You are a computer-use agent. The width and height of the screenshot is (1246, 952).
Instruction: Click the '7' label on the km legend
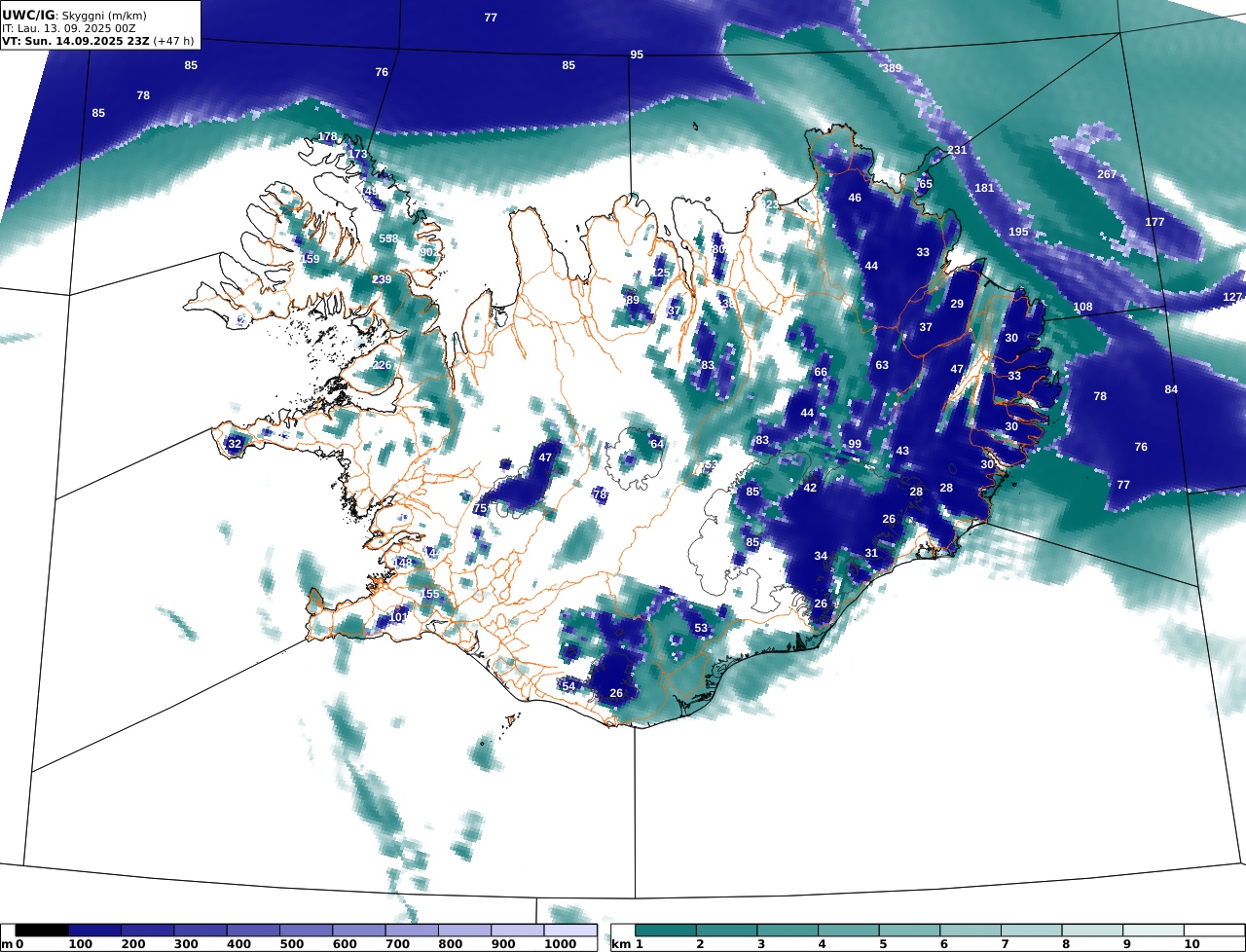(1005, 945)
